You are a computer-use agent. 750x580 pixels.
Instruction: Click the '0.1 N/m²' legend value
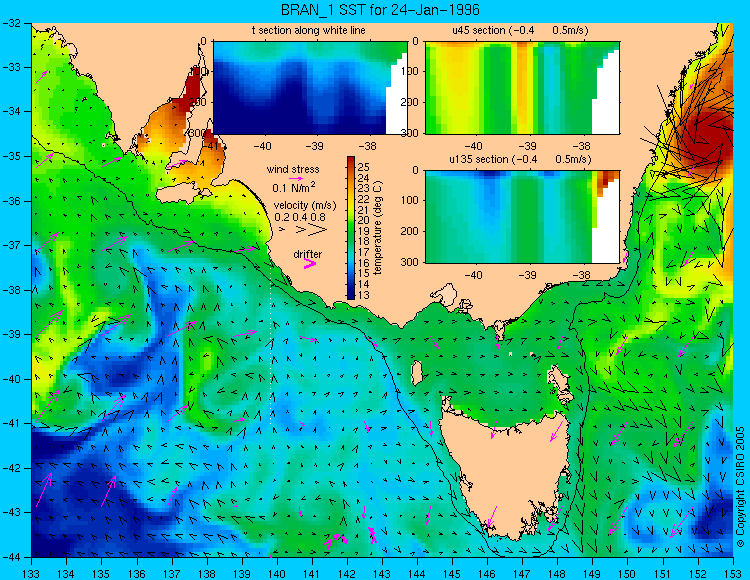click(294, 187)
